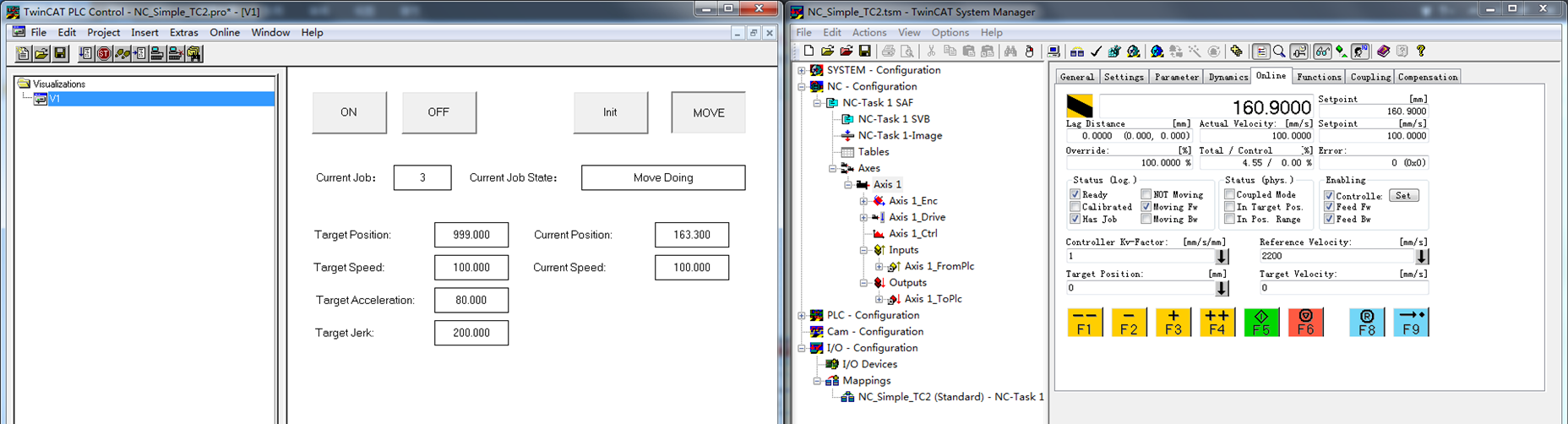Click the Logout computer icon with red X

point(176,53)
